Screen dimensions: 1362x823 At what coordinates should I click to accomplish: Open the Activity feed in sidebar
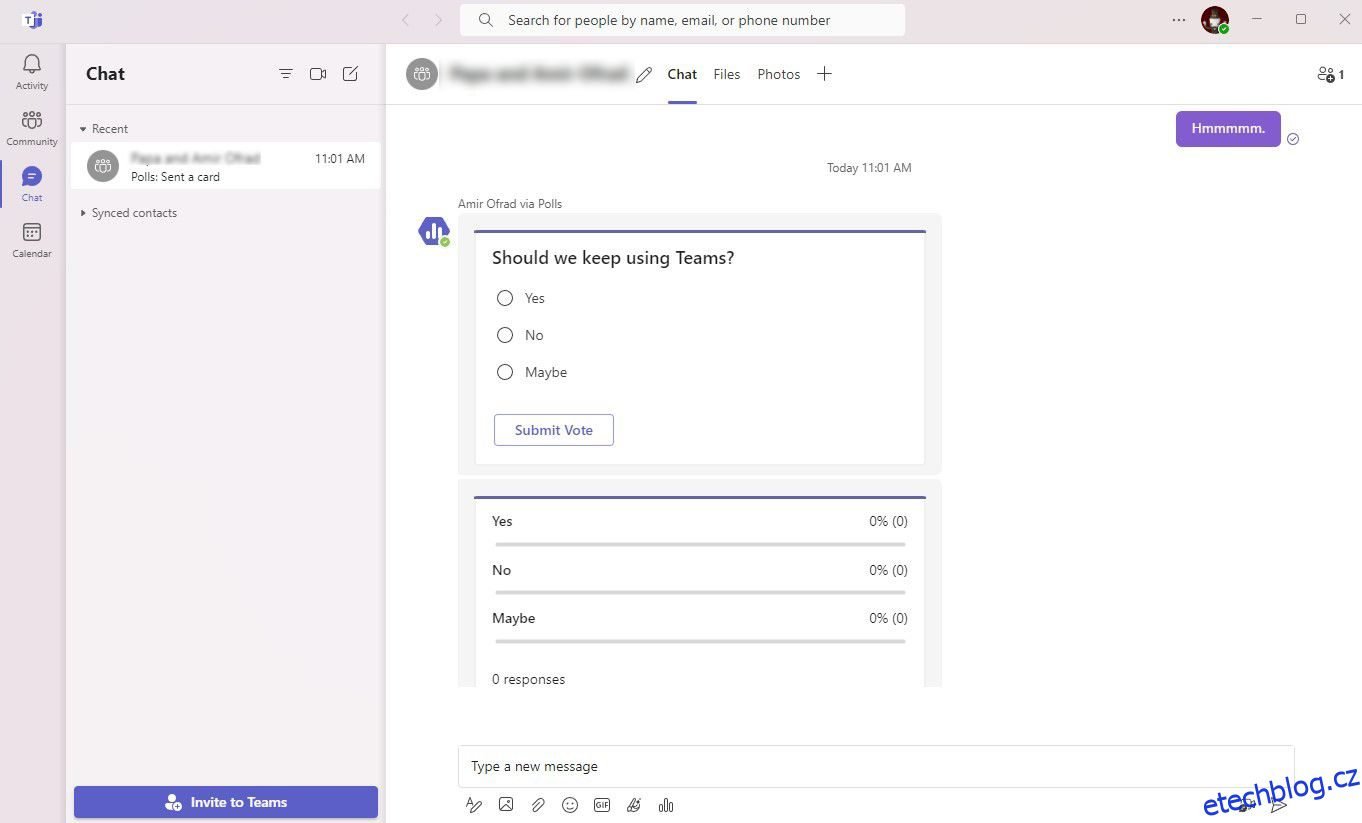[32, 72]
